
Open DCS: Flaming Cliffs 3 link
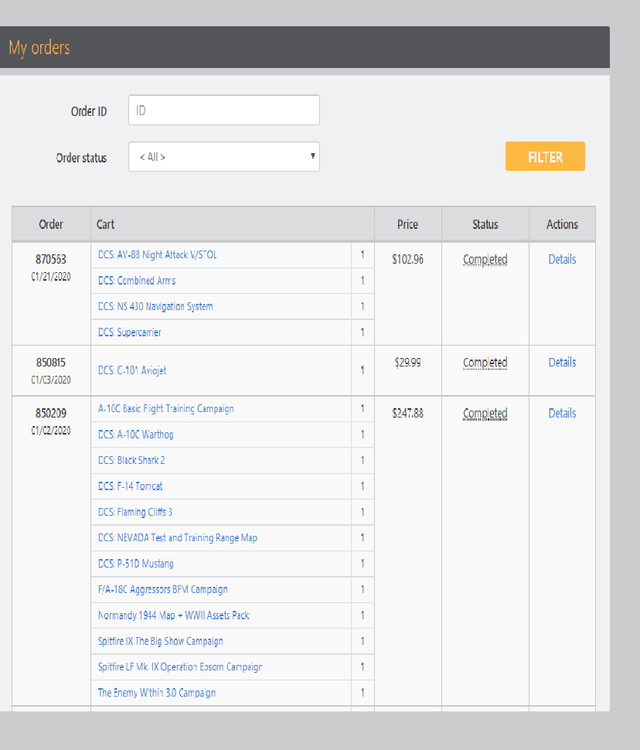(135, 512)
